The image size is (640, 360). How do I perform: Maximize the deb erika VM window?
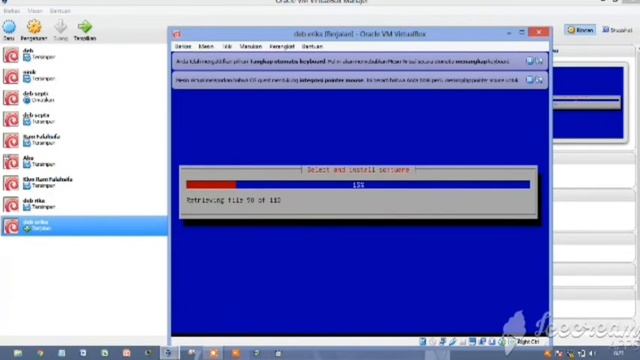[x=522, y=33]
